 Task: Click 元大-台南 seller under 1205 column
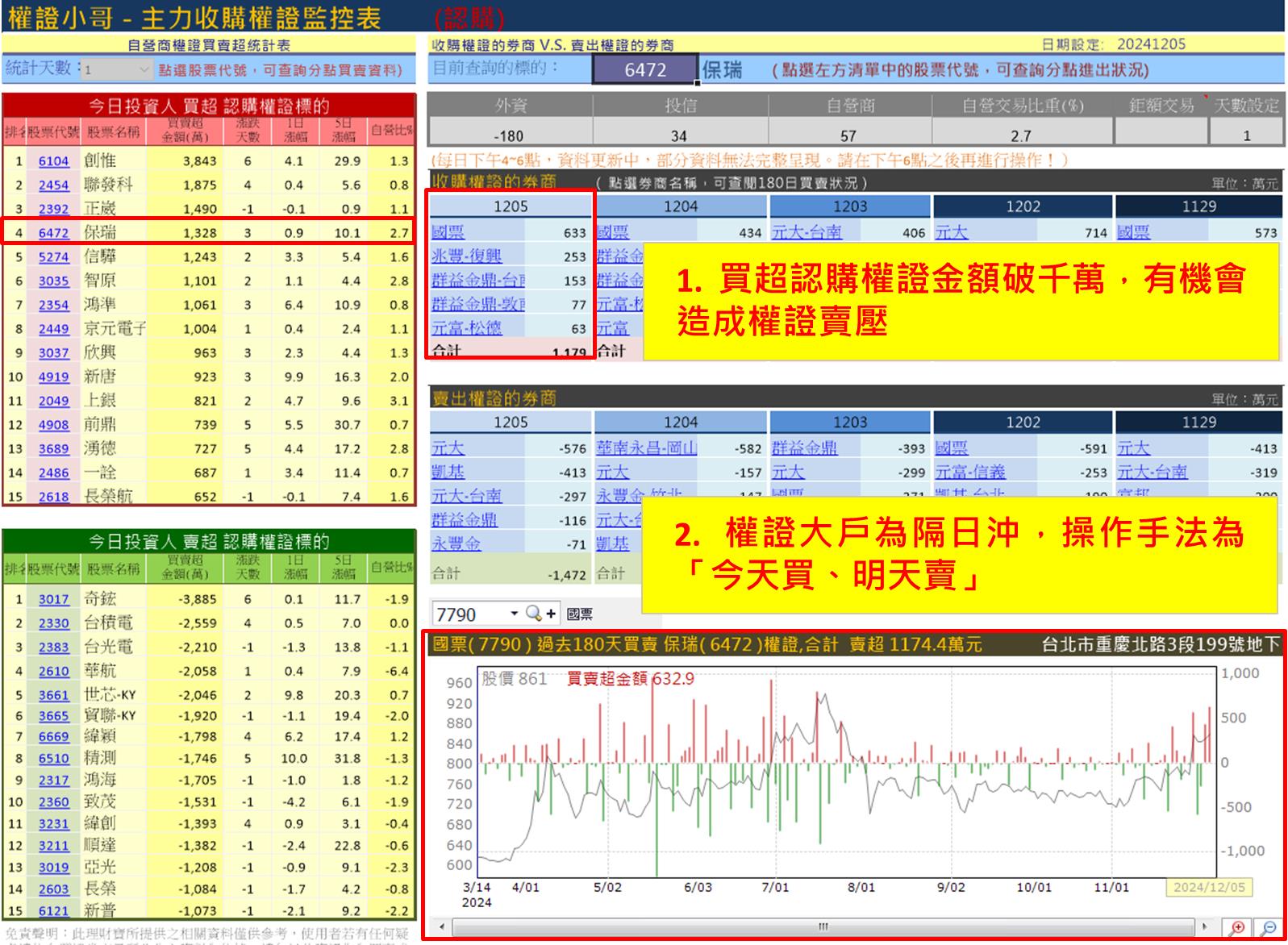466,496
